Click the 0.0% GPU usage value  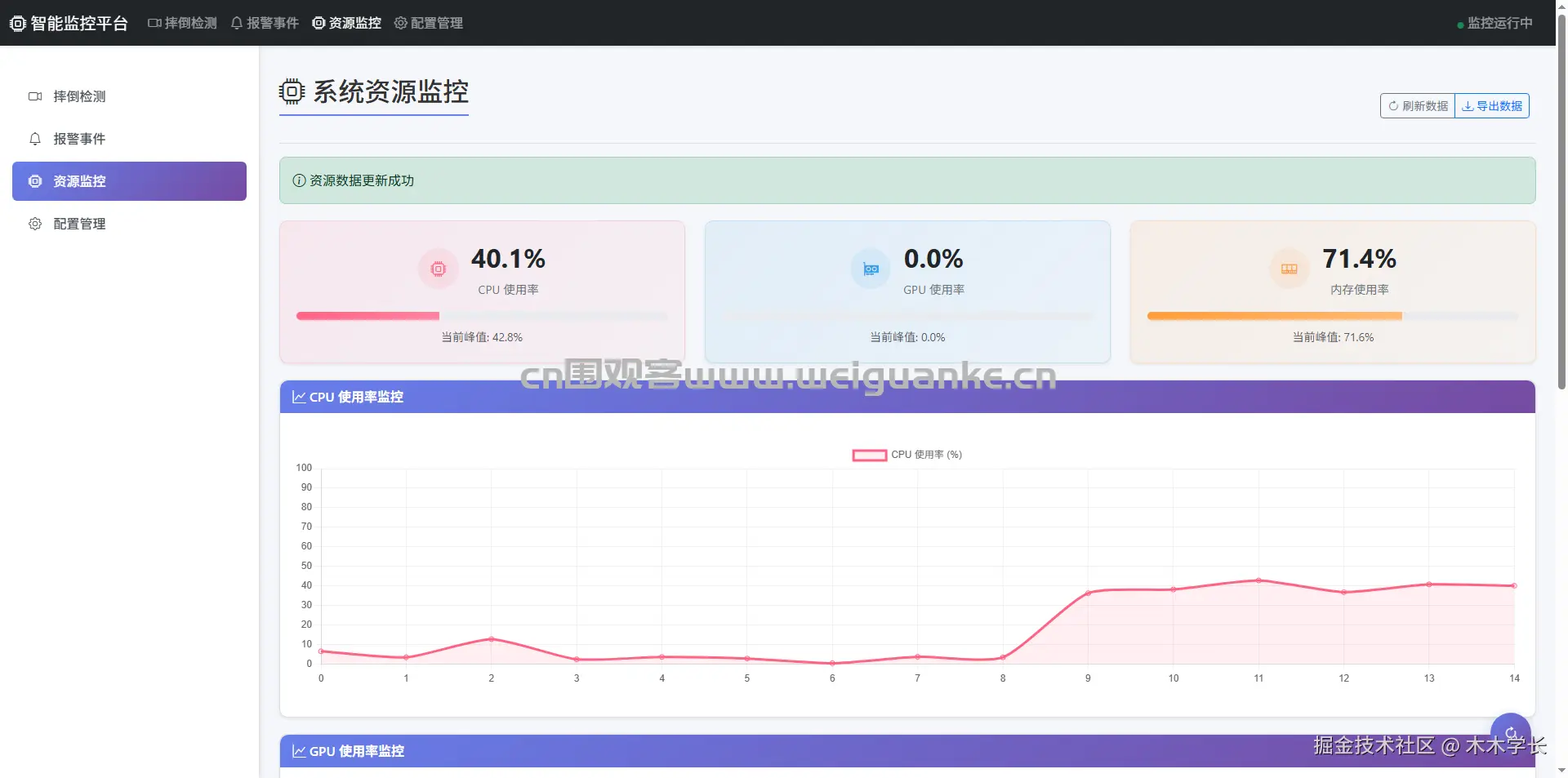933,259
